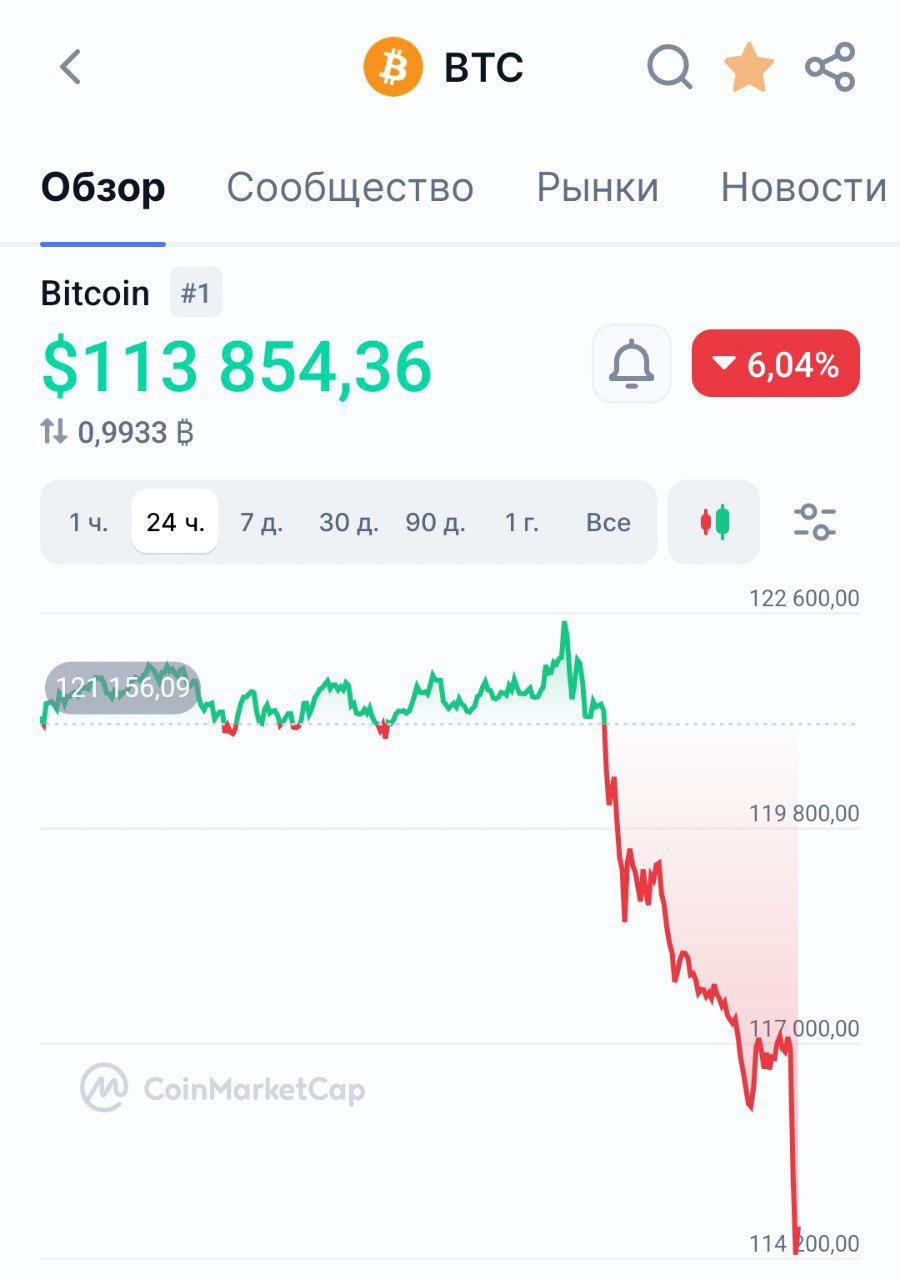Open the Сообщество tab
900x1280 pixels.
350,188
